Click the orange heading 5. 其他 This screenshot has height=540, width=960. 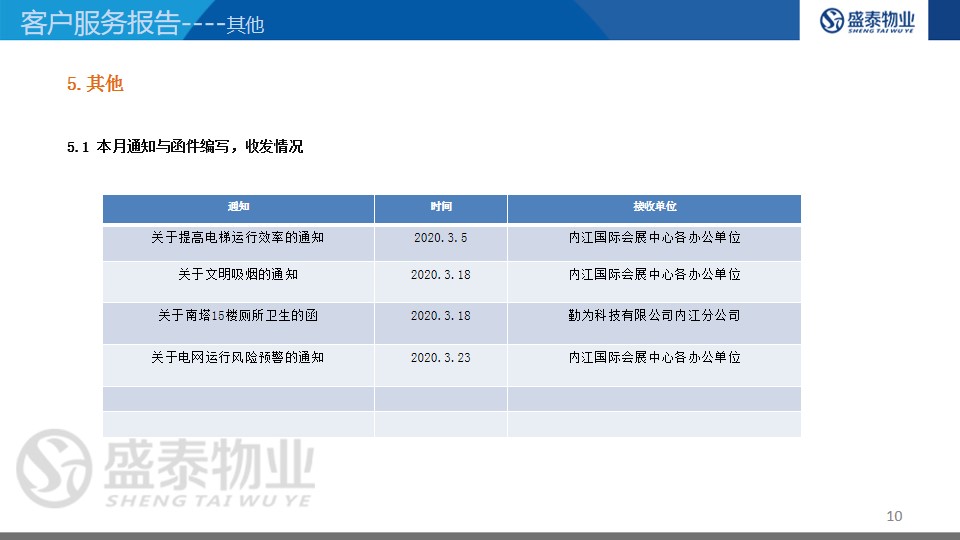click(x=95, y=85)
